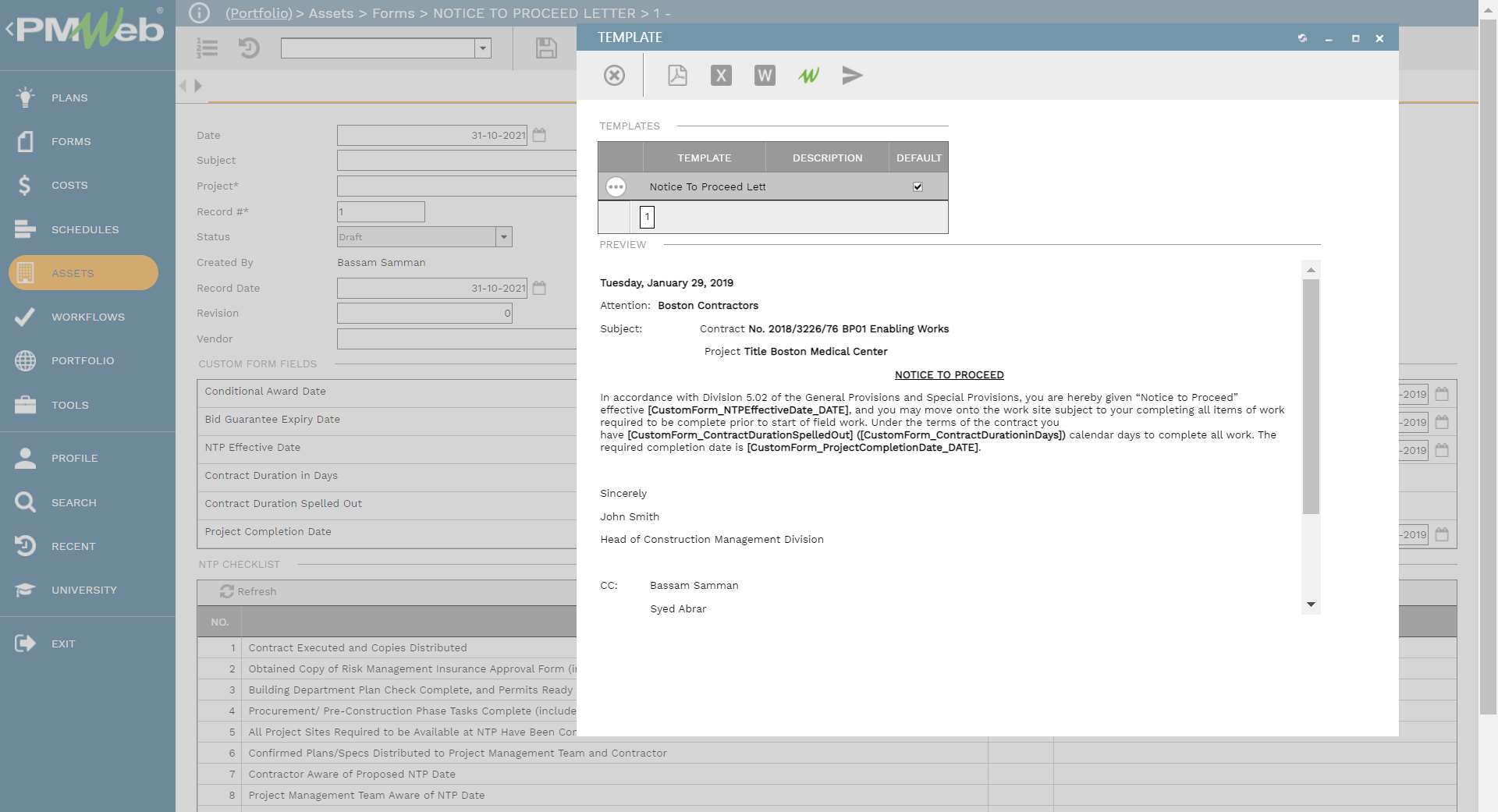The height and width of the screenshot is (812, 1498).
Task: Open the Status dropdown showing Draft
Action: pos(504,236)
